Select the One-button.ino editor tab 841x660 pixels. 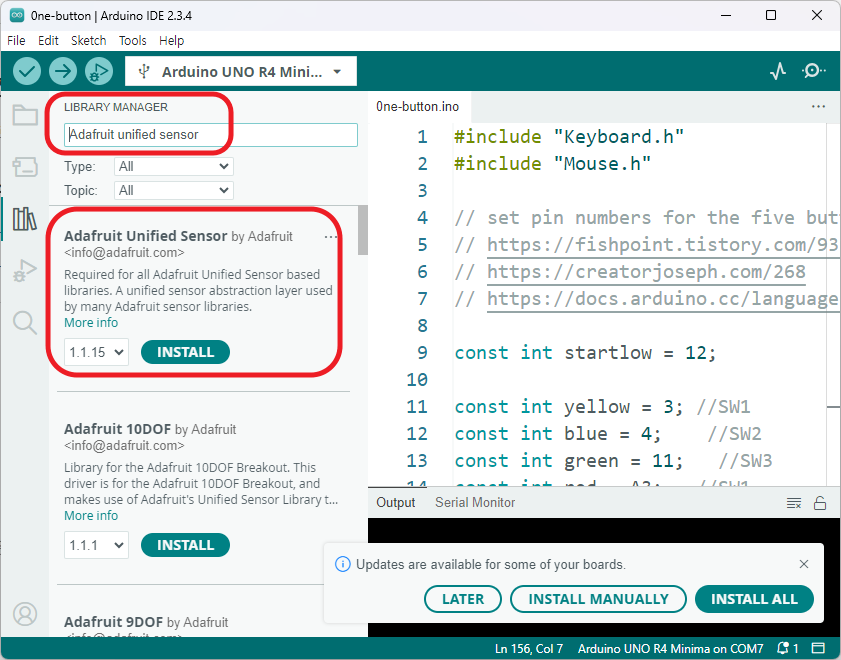[418, 107]
